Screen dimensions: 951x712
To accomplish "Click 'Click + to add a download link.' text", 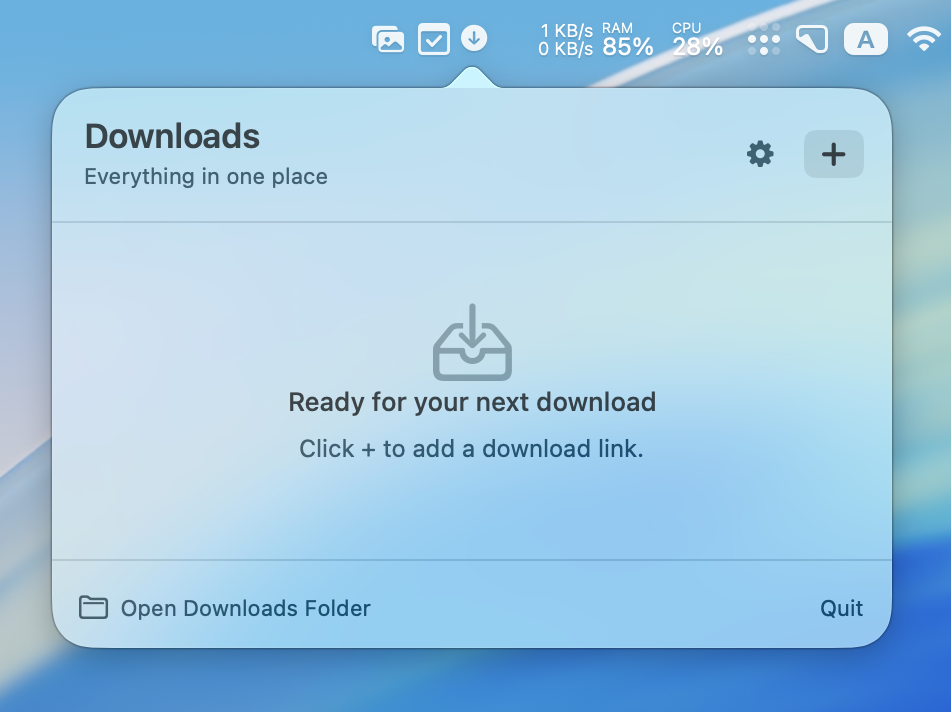I will pos(471,449).
